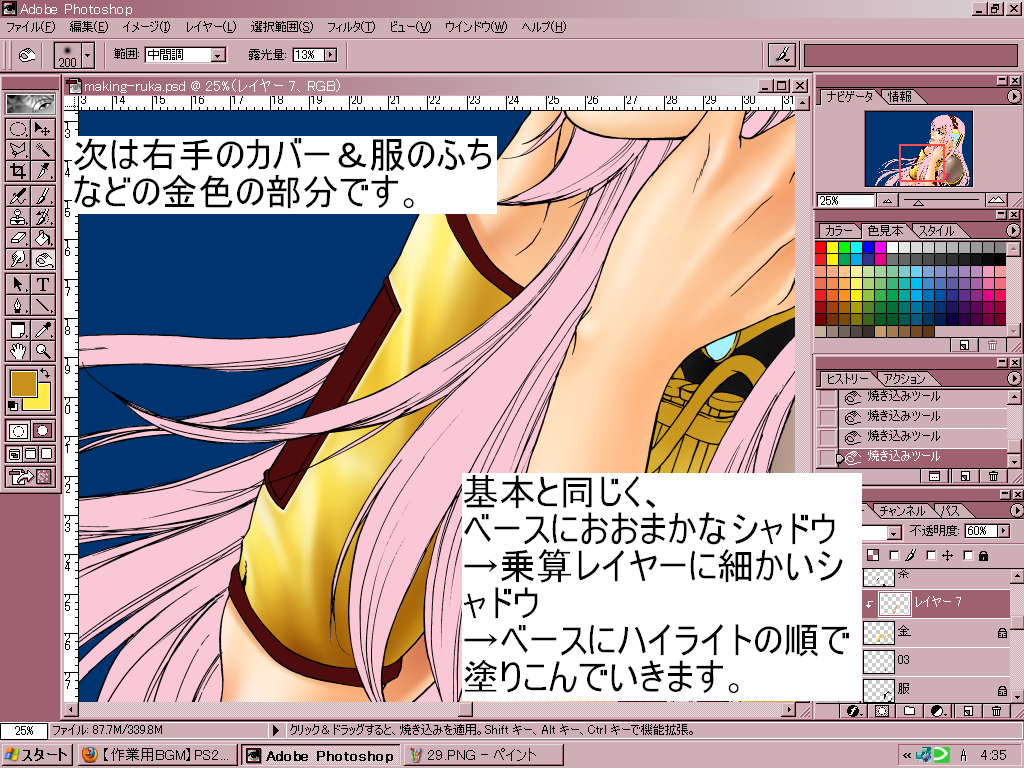Select the 金 layer
The height and width of the screenshot is (768, 1024).
pos(936,632)
